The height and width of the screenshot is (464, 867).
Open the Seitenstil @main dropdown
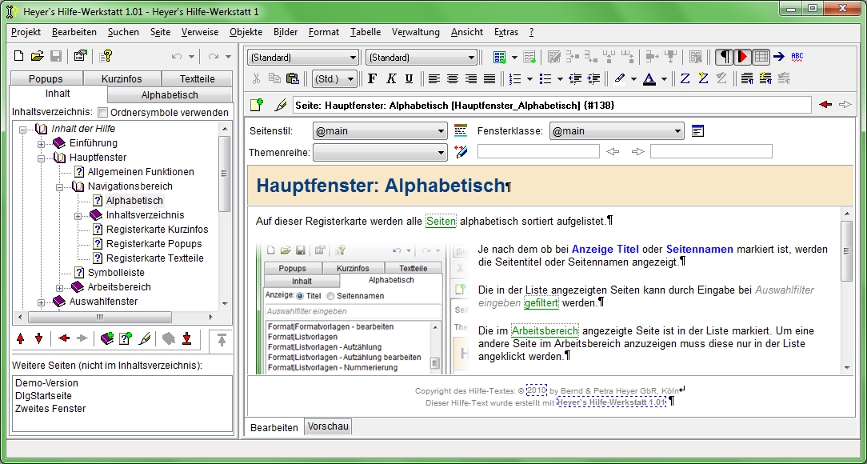380,131
